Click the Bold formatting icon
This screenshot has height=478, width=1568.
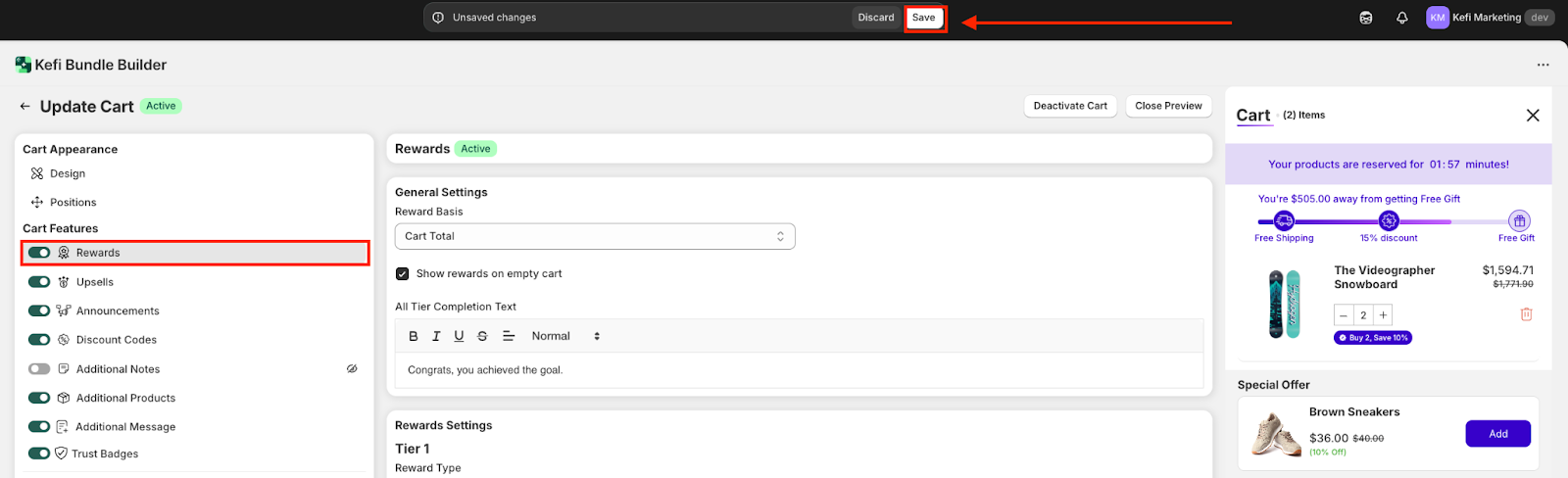click(414, 336)
